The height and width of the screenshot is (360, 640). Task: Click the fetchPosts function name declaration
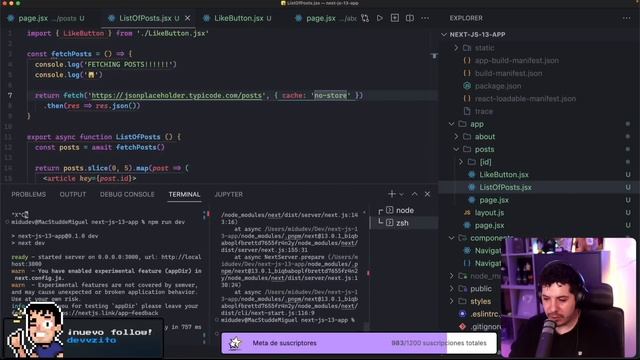[71, 54]
